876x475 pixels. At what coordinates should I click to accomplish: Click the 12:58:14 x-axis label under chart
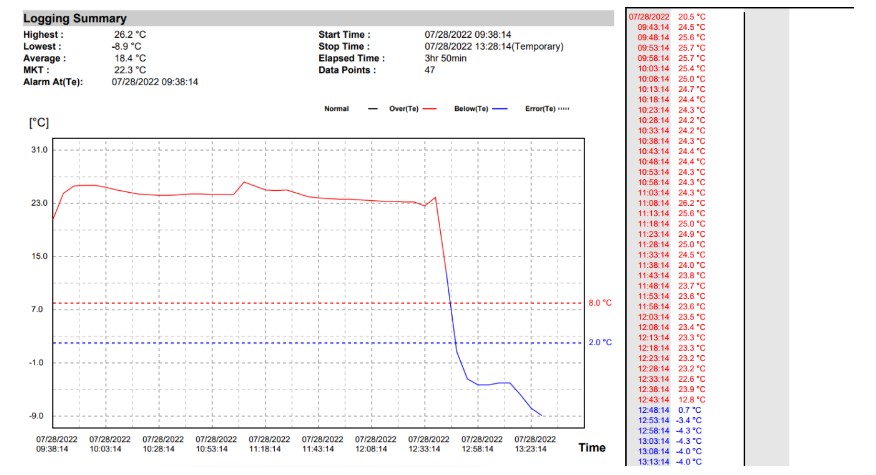pyautogui.click(x=477, y=449)
